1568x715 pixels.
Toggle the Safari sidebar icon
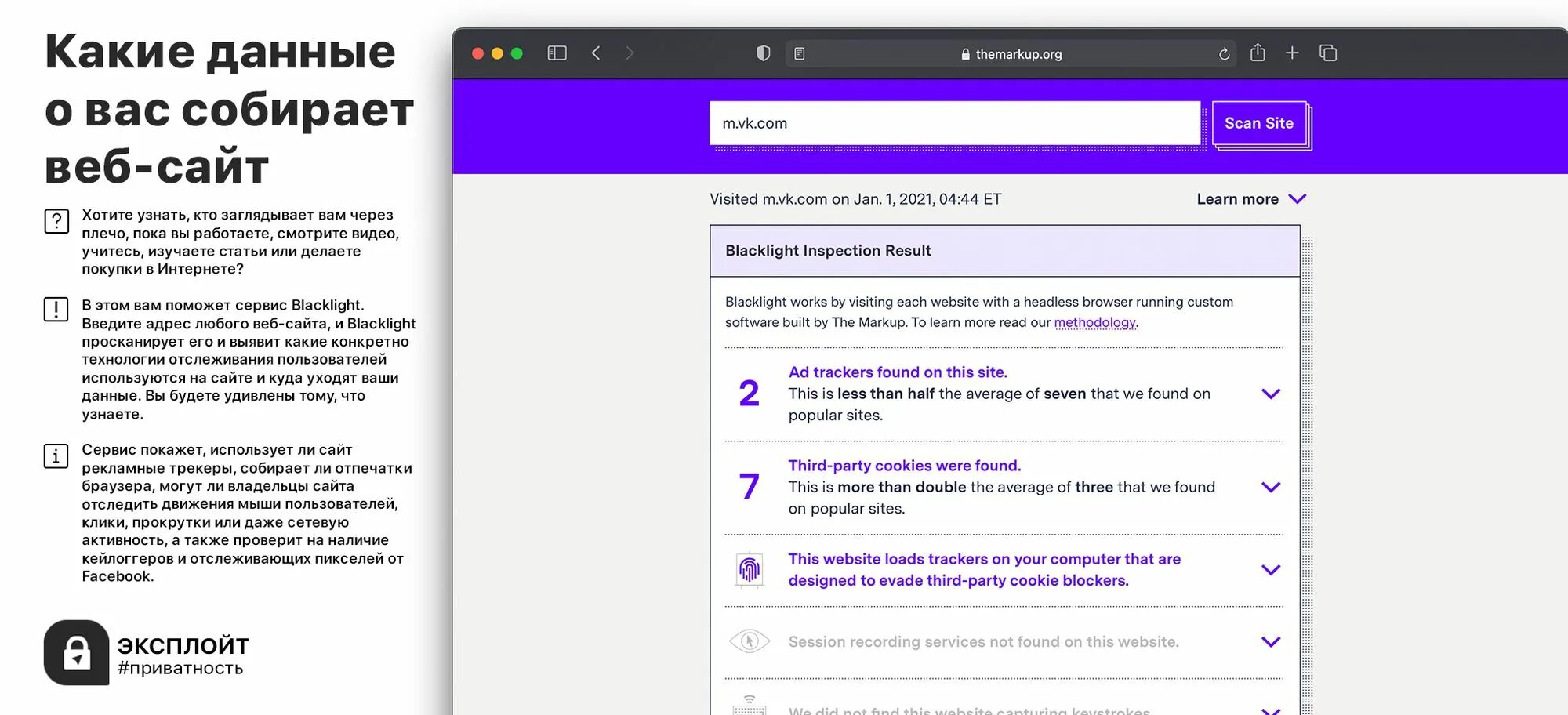[x=557, y=53]
